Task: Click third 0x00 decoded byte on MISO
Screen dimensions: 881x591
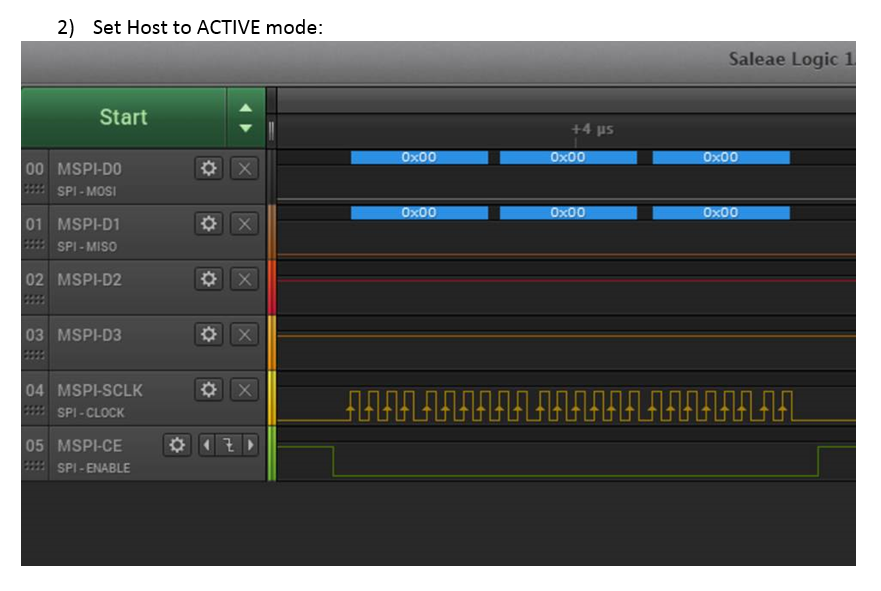Action: click(x=721, y=213)
